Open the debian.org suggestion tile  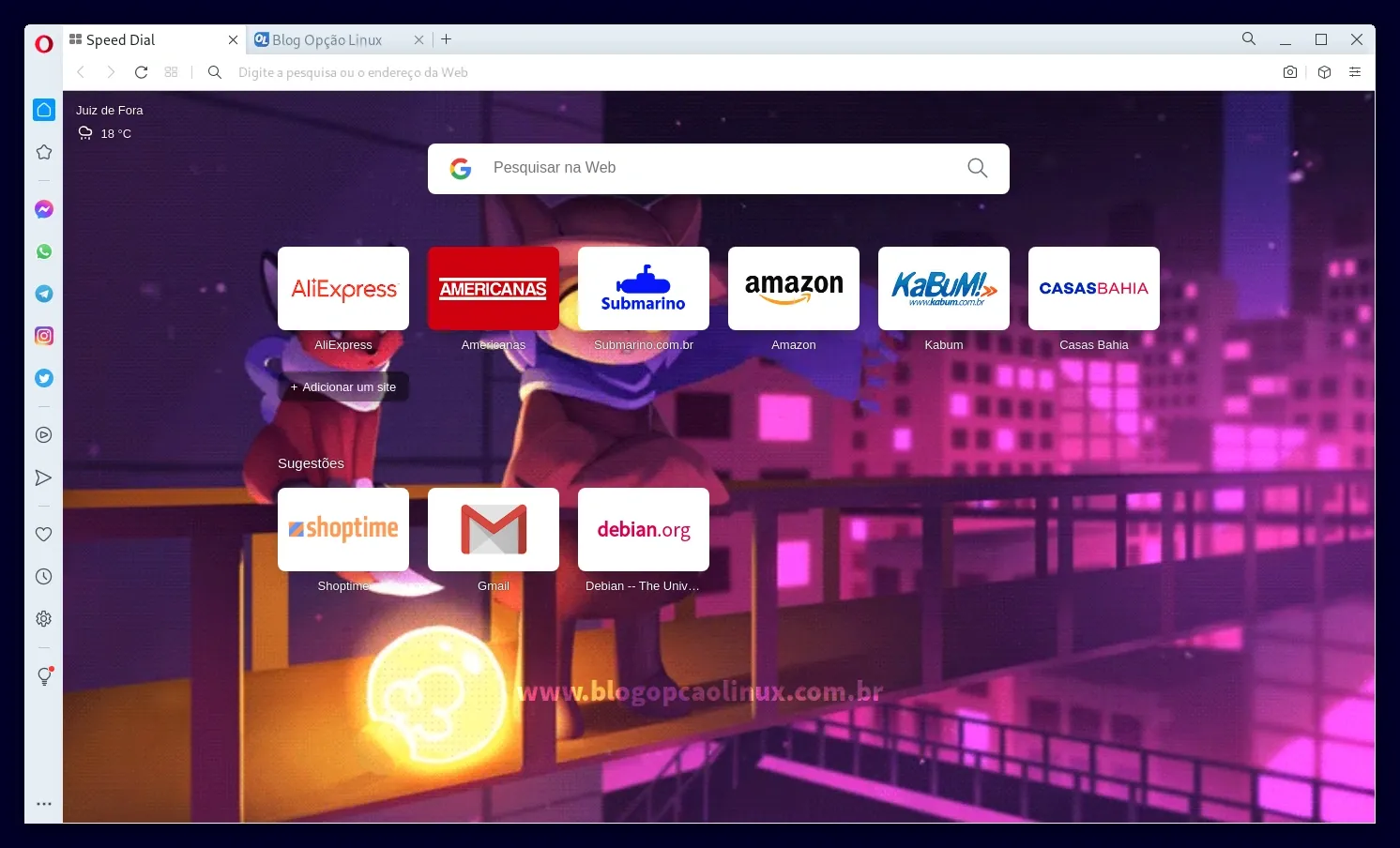click(644, 530)
